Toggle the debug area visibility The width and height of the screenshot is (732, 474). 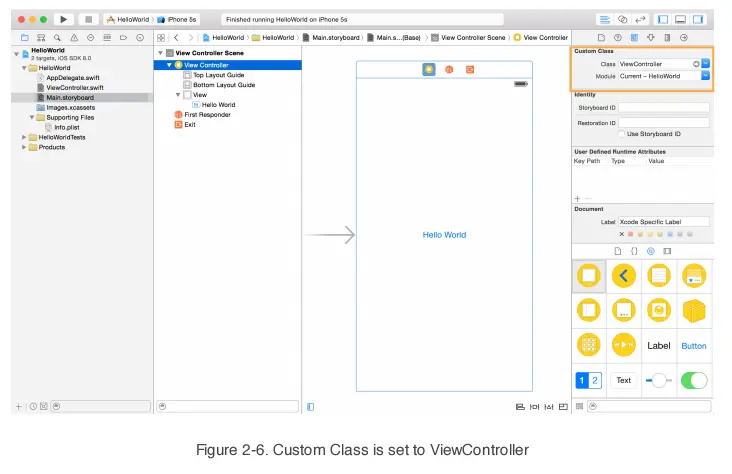click(x=680, y=19)
